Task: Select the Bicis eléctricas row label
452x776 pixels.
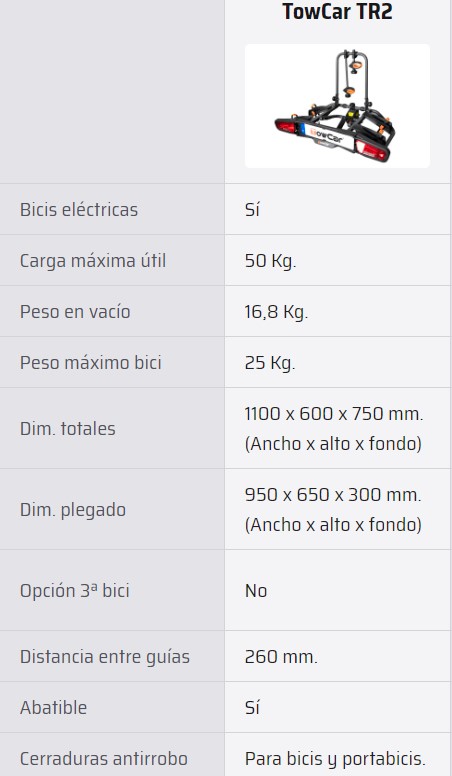Action: click(79, 209)
